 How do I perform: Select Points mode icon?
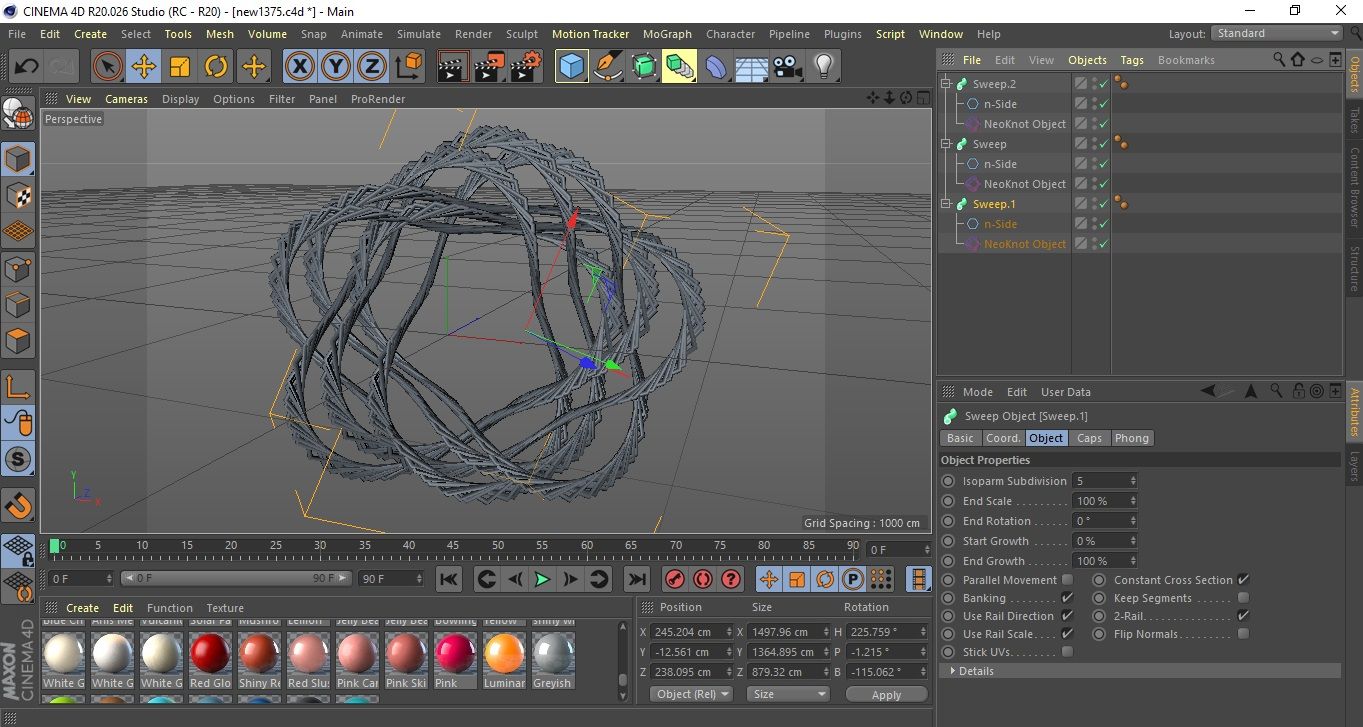19,268
